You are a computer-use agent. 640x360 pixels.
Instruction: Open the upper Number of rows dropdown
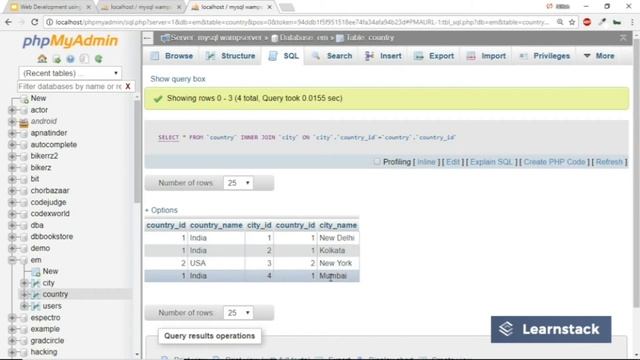(x=238, y=183)
